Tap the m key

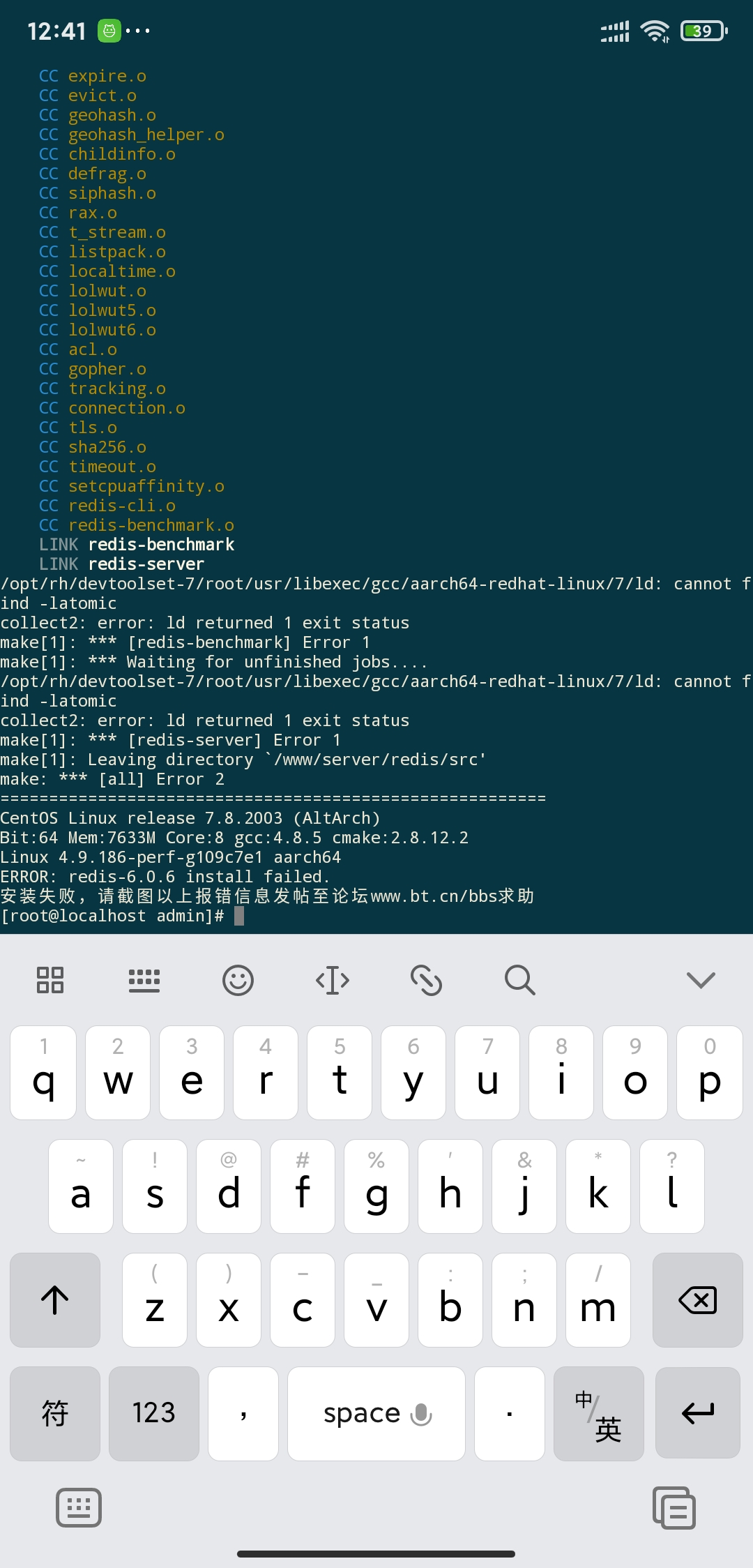(x=598, y=1300)
